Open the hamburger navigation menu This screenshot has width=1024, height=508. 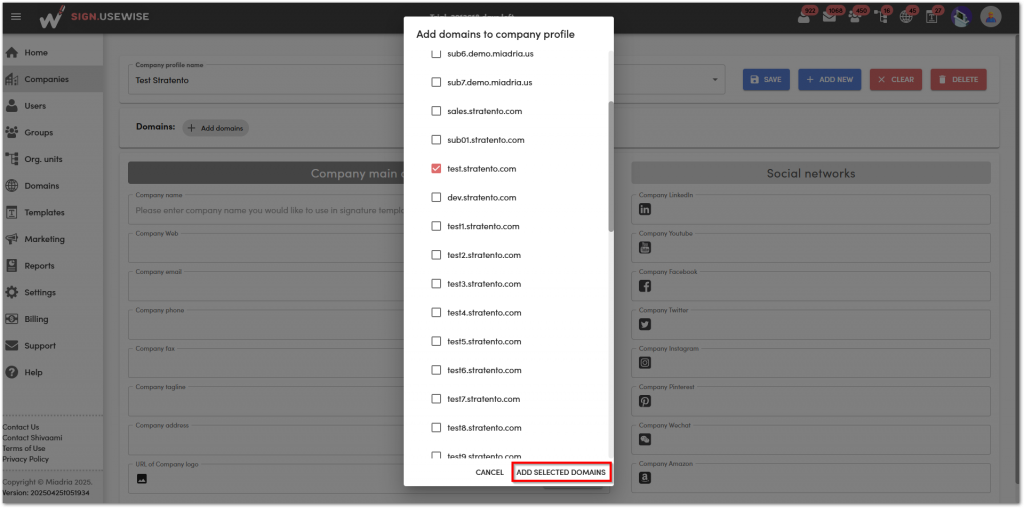pos(16,16)
